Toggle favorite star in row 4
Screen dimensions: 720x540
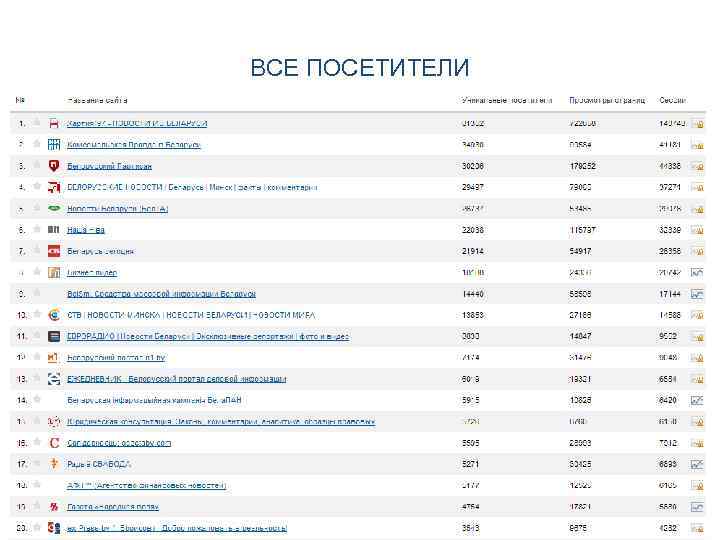coord(37,186)
